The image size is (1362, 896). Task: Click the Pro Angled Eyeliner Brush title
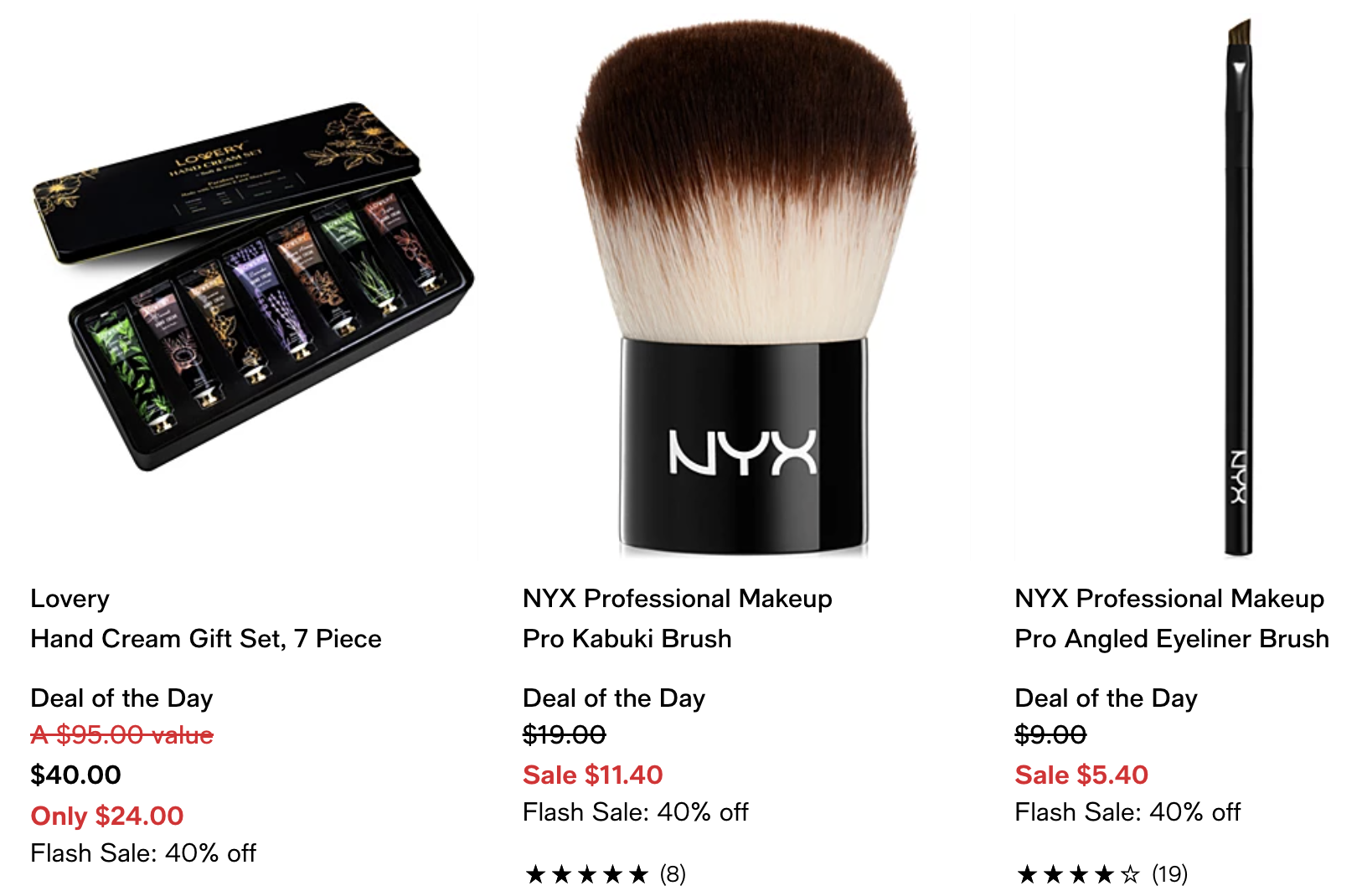tap(1172, 639)
